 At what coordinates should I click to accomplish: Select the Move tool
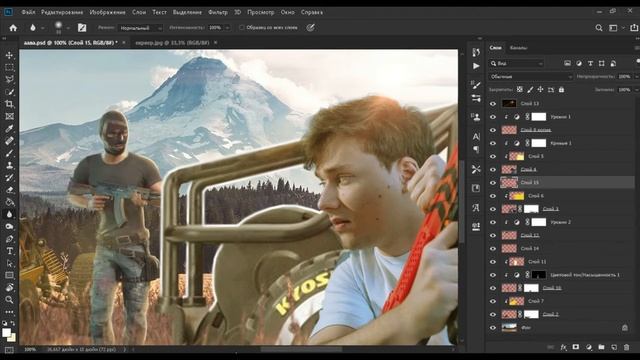(x=9, y=55)
